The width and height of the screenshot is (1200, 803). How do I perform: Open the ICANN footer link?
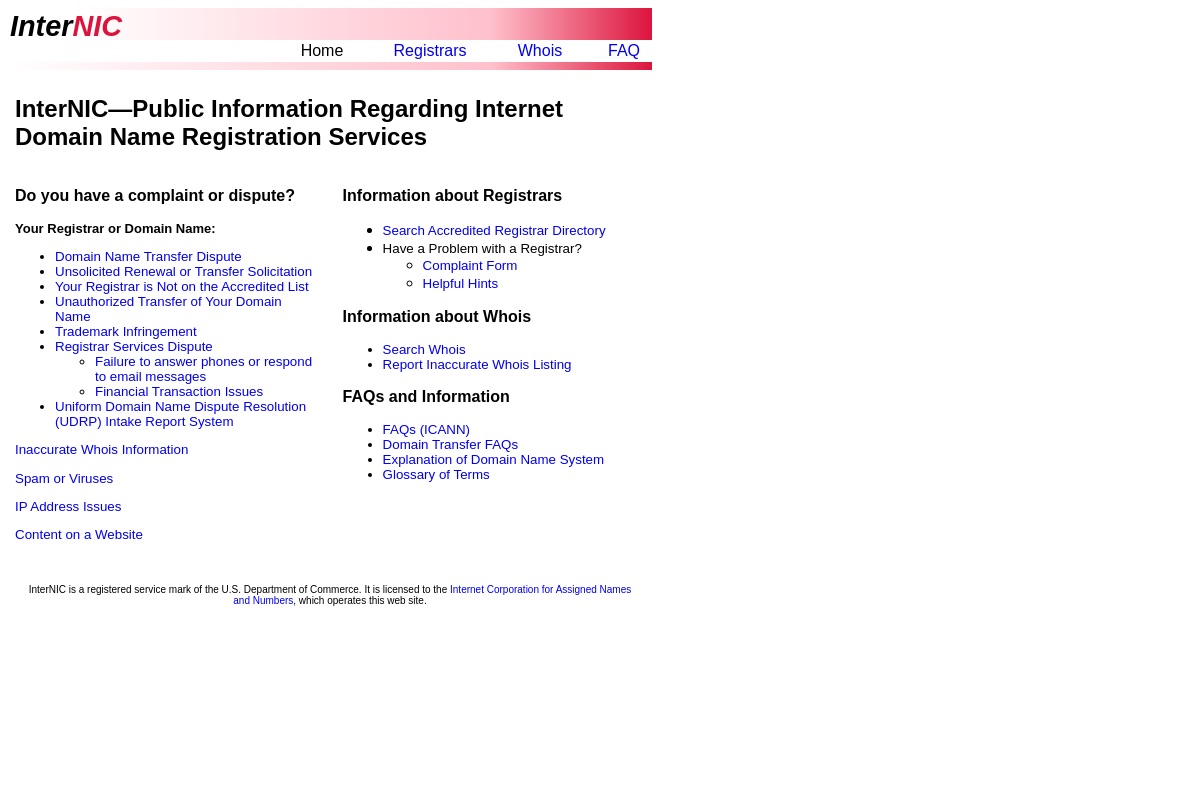pos(432,595)
